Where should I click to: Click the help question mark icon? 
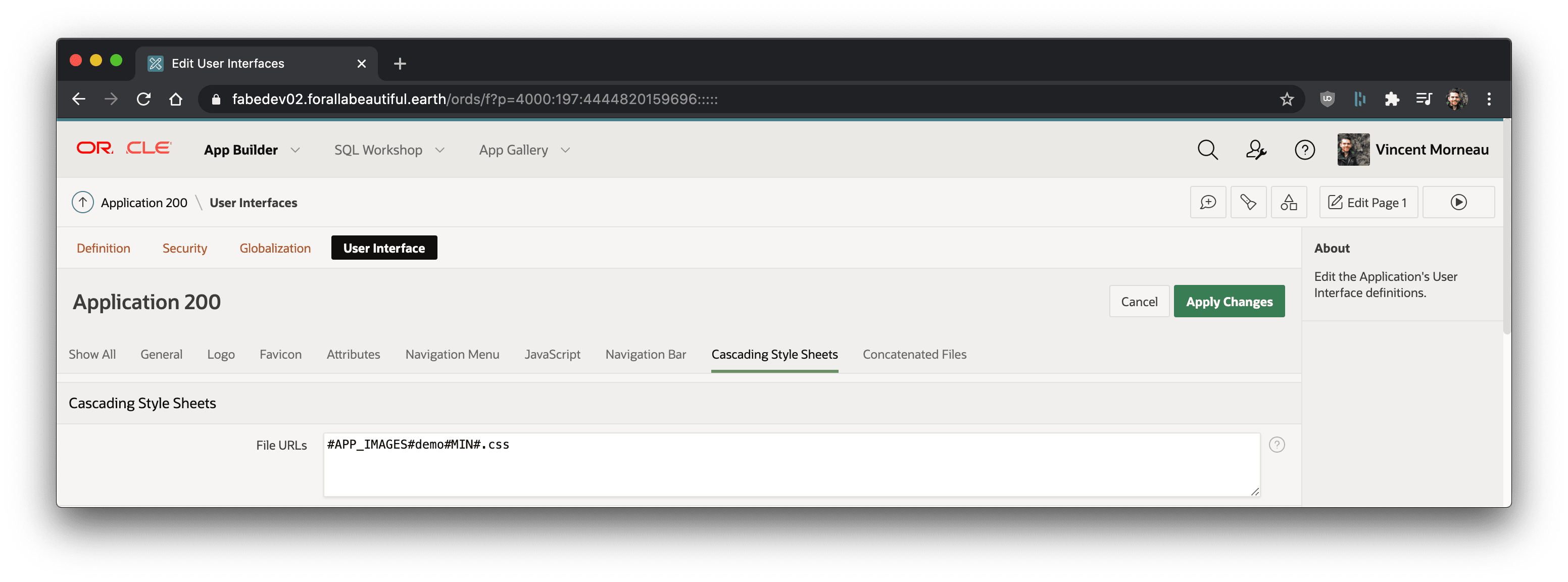[1277, 445]
